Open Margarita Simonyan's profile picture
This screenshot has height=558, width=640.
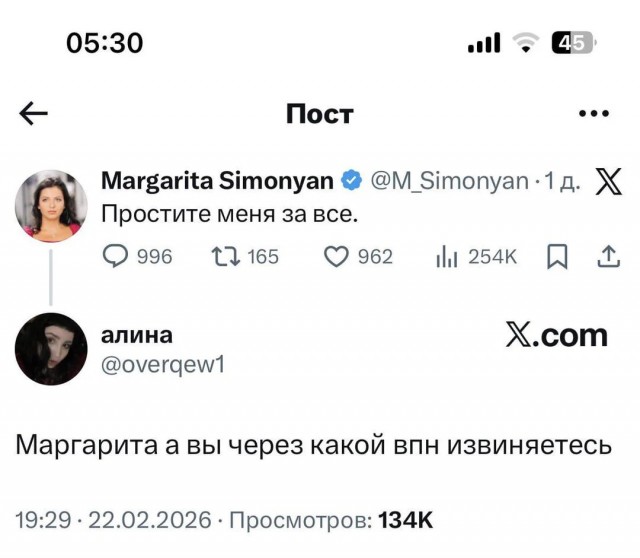[x=51, y=205]
